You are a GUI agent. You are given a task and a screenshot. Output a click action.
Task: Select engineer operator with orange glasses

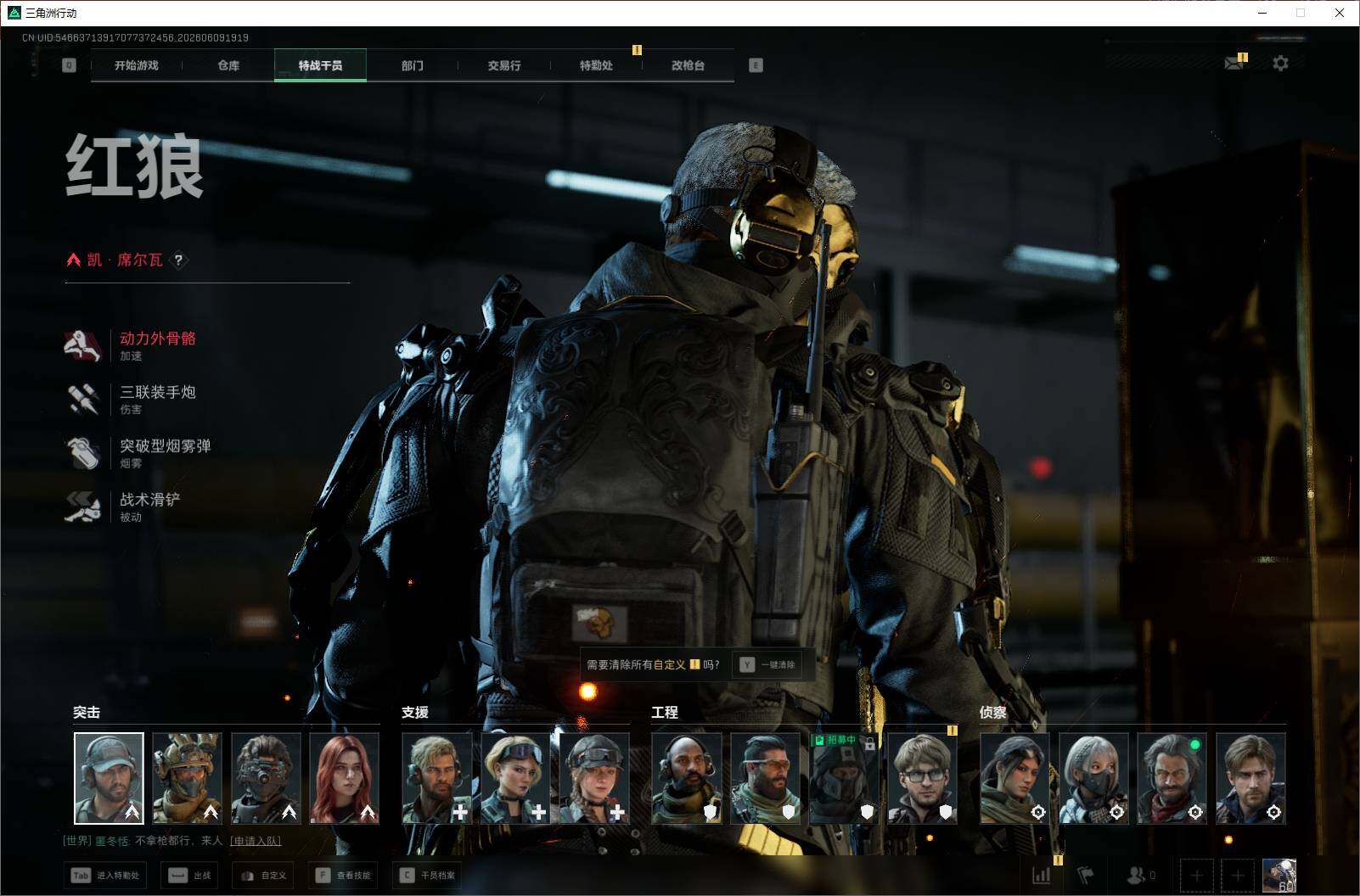coord(765,778)
